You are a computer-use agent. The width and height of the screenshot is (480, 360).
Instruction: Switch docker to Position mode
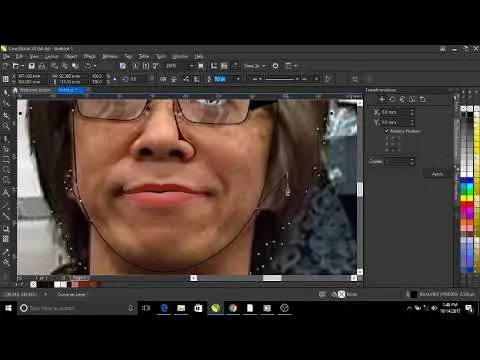tap(382, 99)
